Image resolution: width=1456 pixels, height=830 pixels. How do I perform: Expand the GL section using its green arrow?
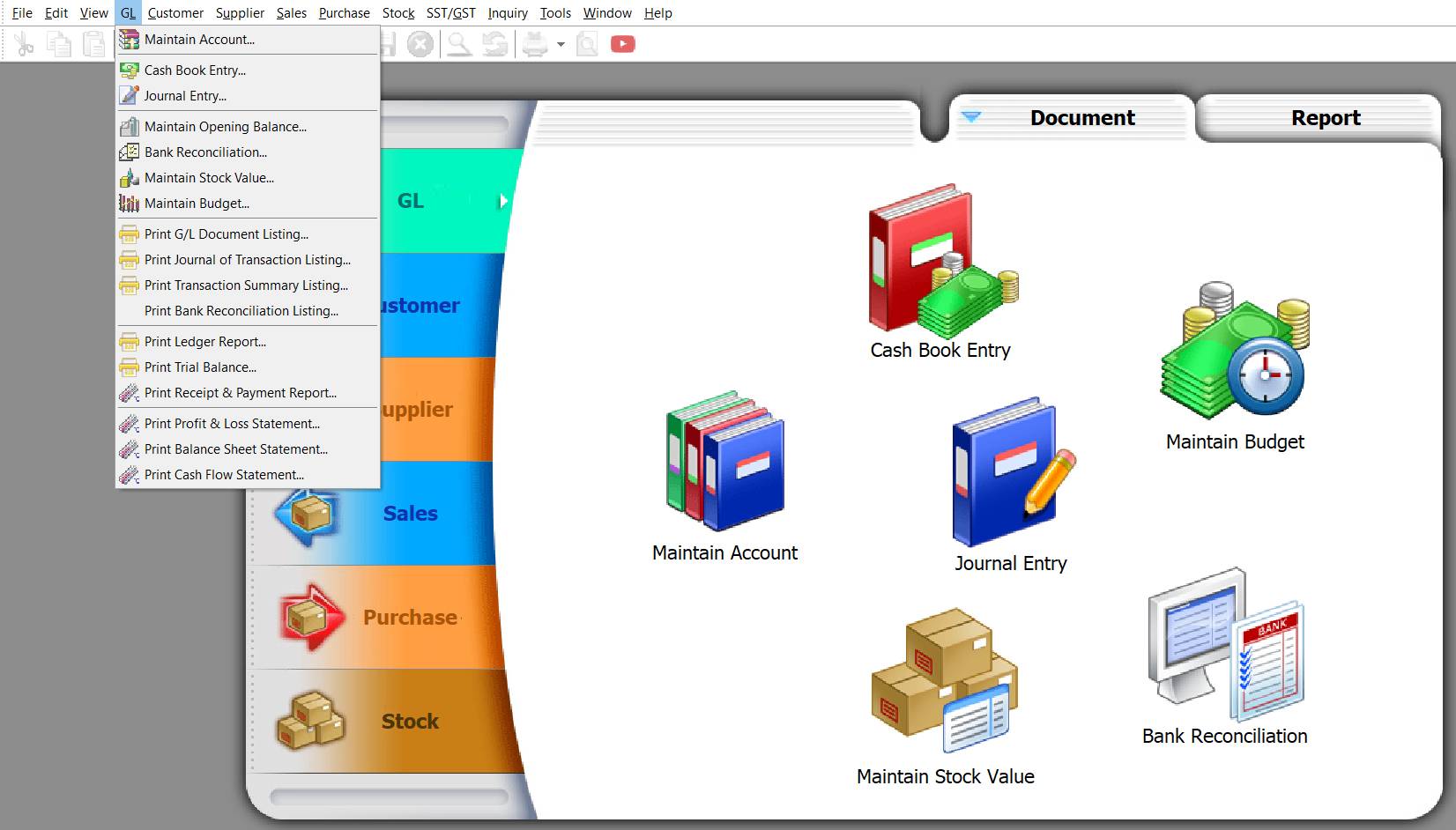pos(504,201)
